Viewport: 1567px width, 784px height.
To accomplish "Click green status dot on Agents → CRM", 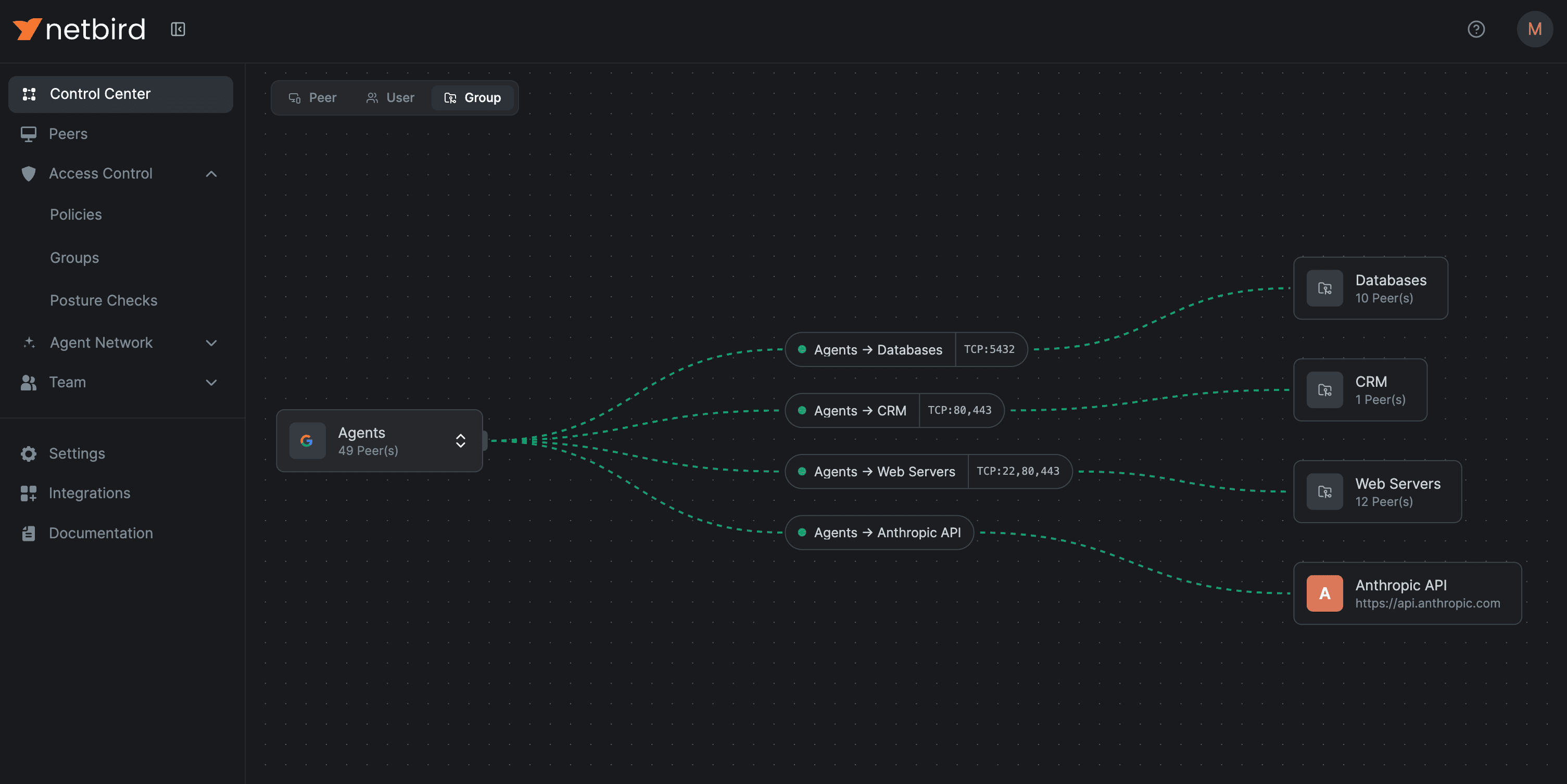I will [x=802, y=410].
